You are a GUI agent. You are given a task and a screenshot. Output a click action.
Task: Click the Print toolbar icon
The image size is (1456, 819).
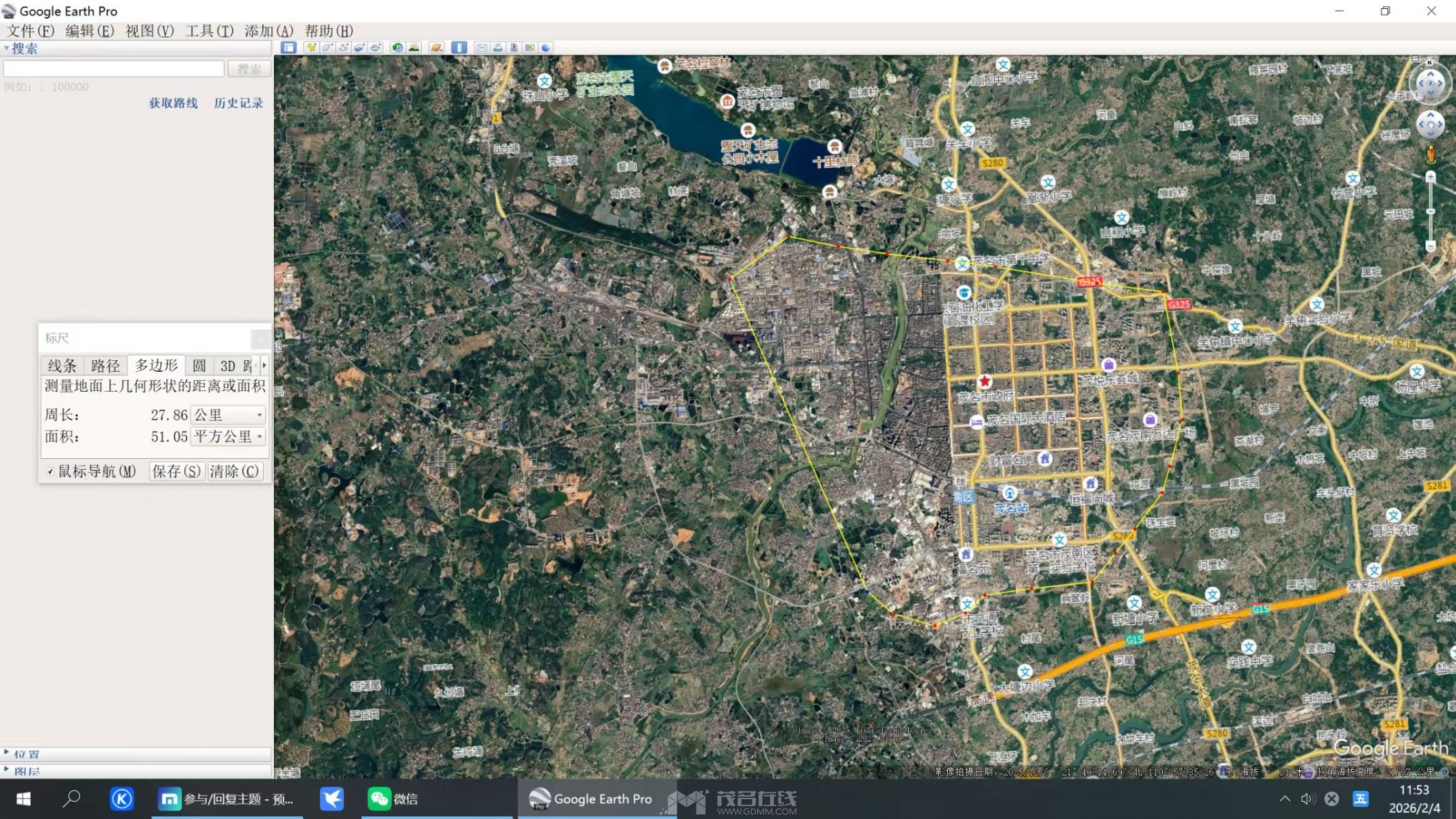(498, 47)
